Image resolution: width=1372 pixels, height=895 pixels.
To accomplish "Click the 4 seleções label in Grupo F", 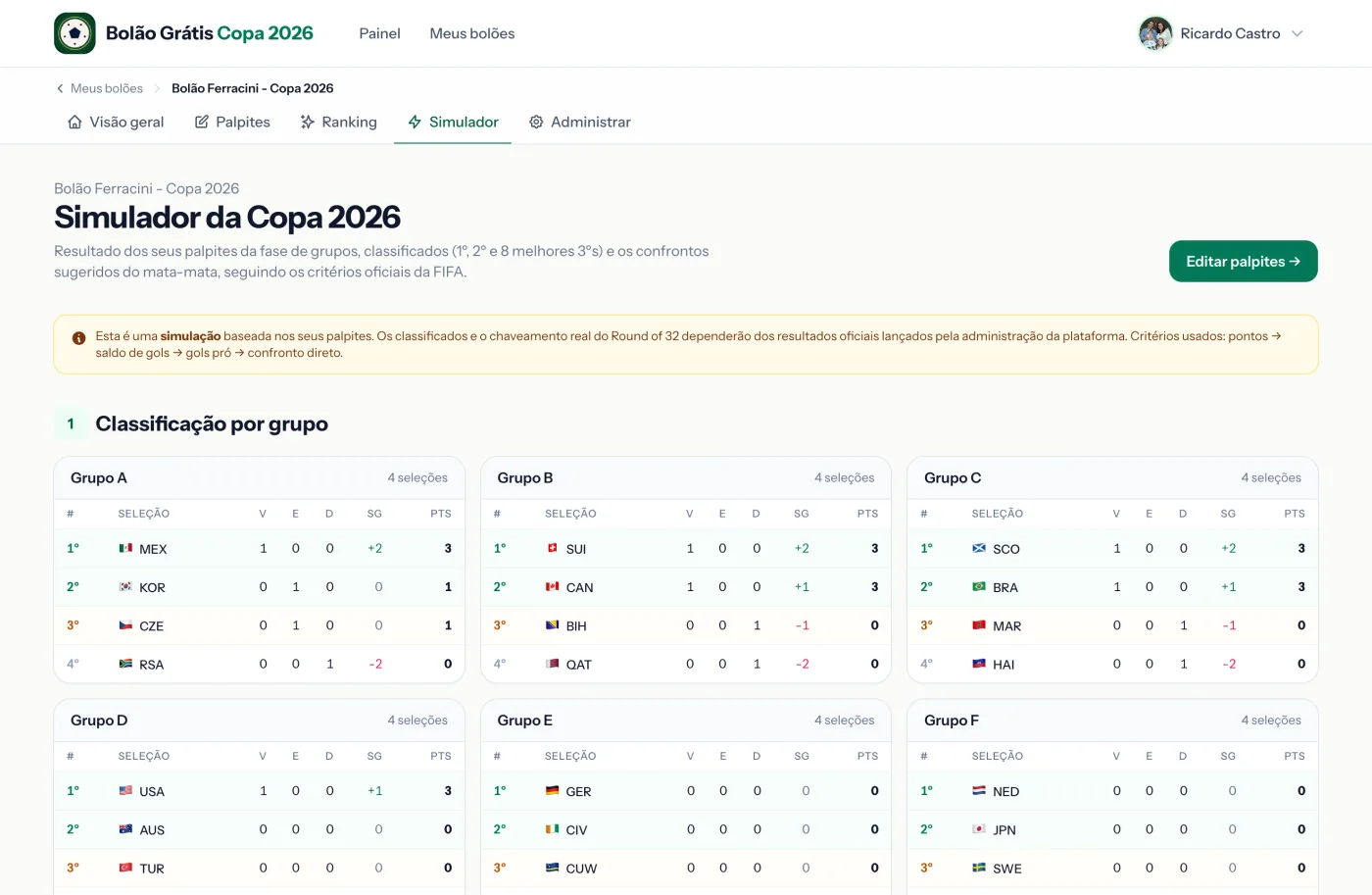I will [x=1271, y=720].
